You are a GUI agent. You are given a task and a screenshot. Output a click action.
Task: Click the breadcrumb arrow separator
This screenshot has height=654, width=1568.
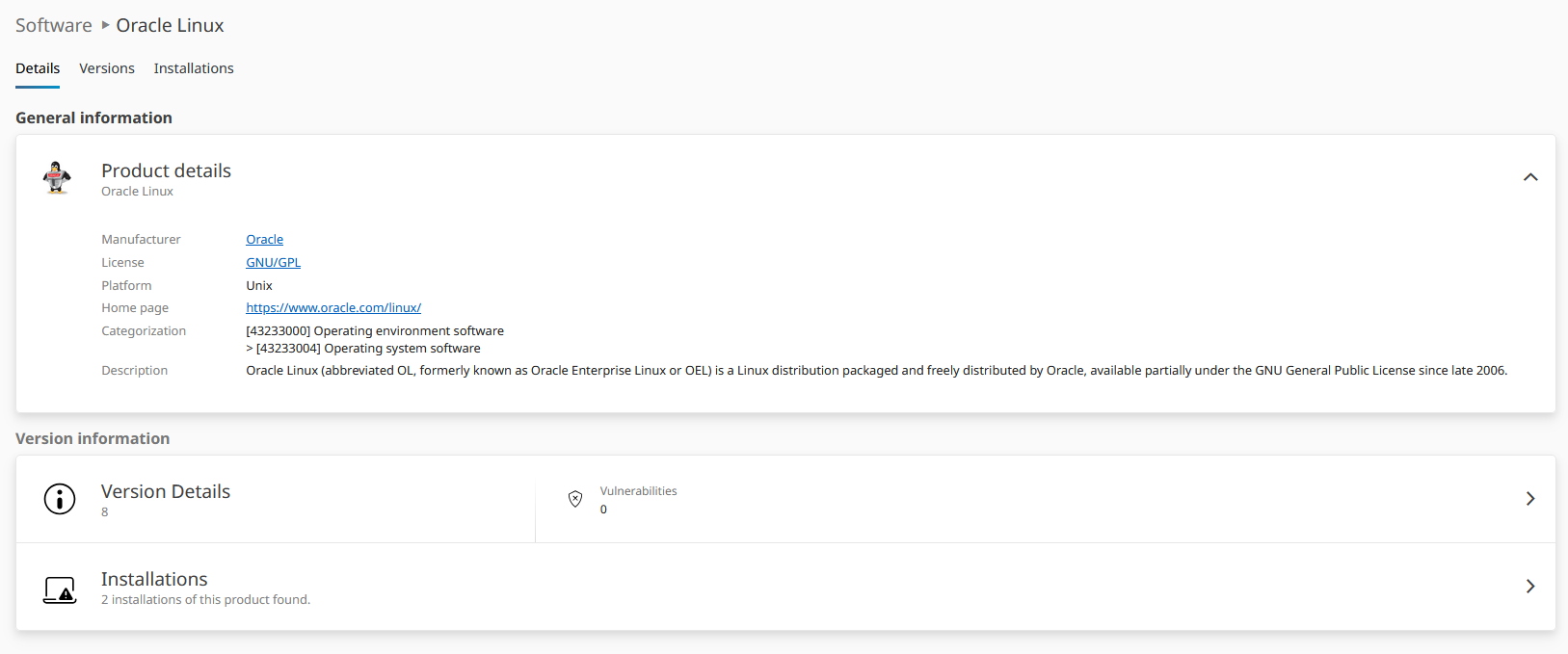point(105,25)
